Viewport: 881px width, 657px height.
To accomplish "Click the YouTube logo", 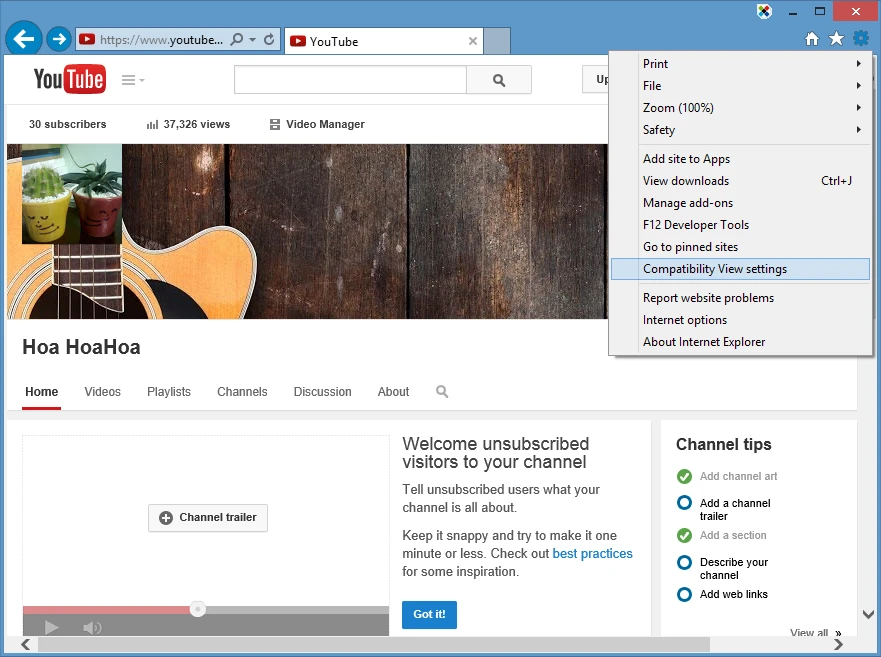I will click(x=69, y=79).
